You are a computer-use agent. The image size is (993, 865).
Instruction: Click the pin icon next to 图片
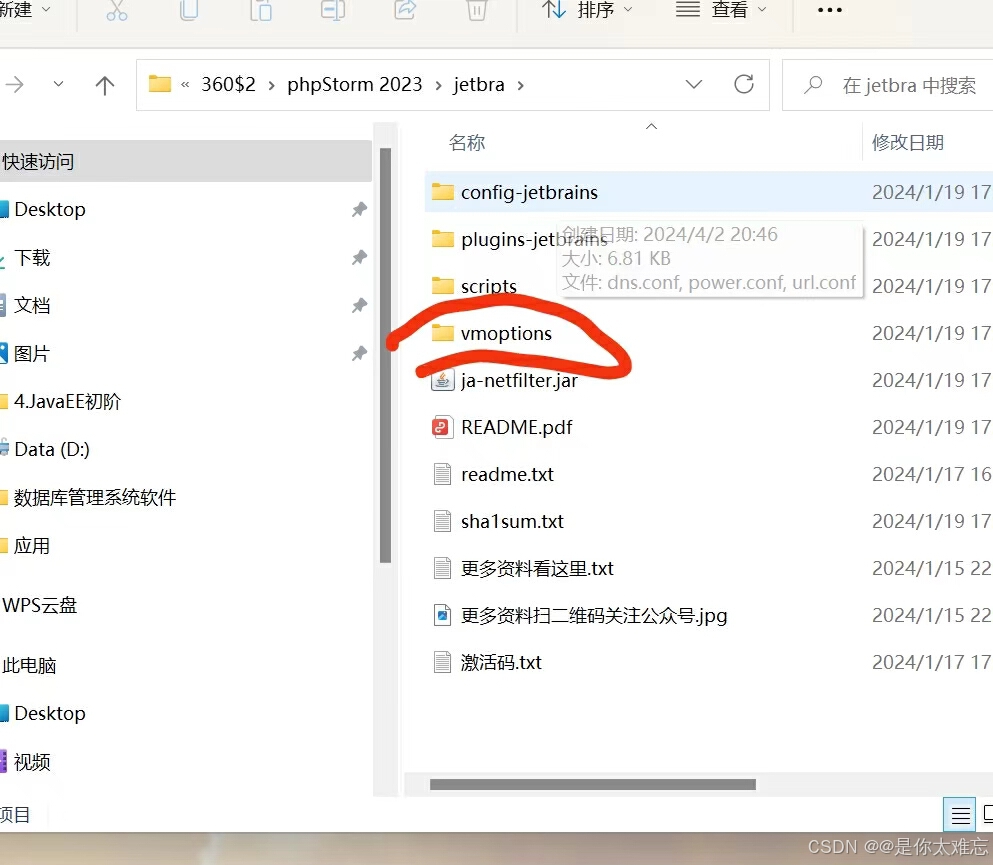pos(359,353)
